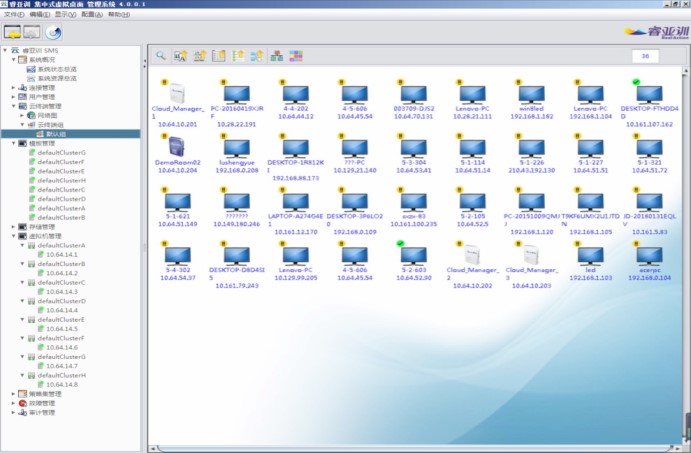This screenshot has width=691, height=453.
Task: Select terminal JD-20160131EQLV
Action: point(650,202)
